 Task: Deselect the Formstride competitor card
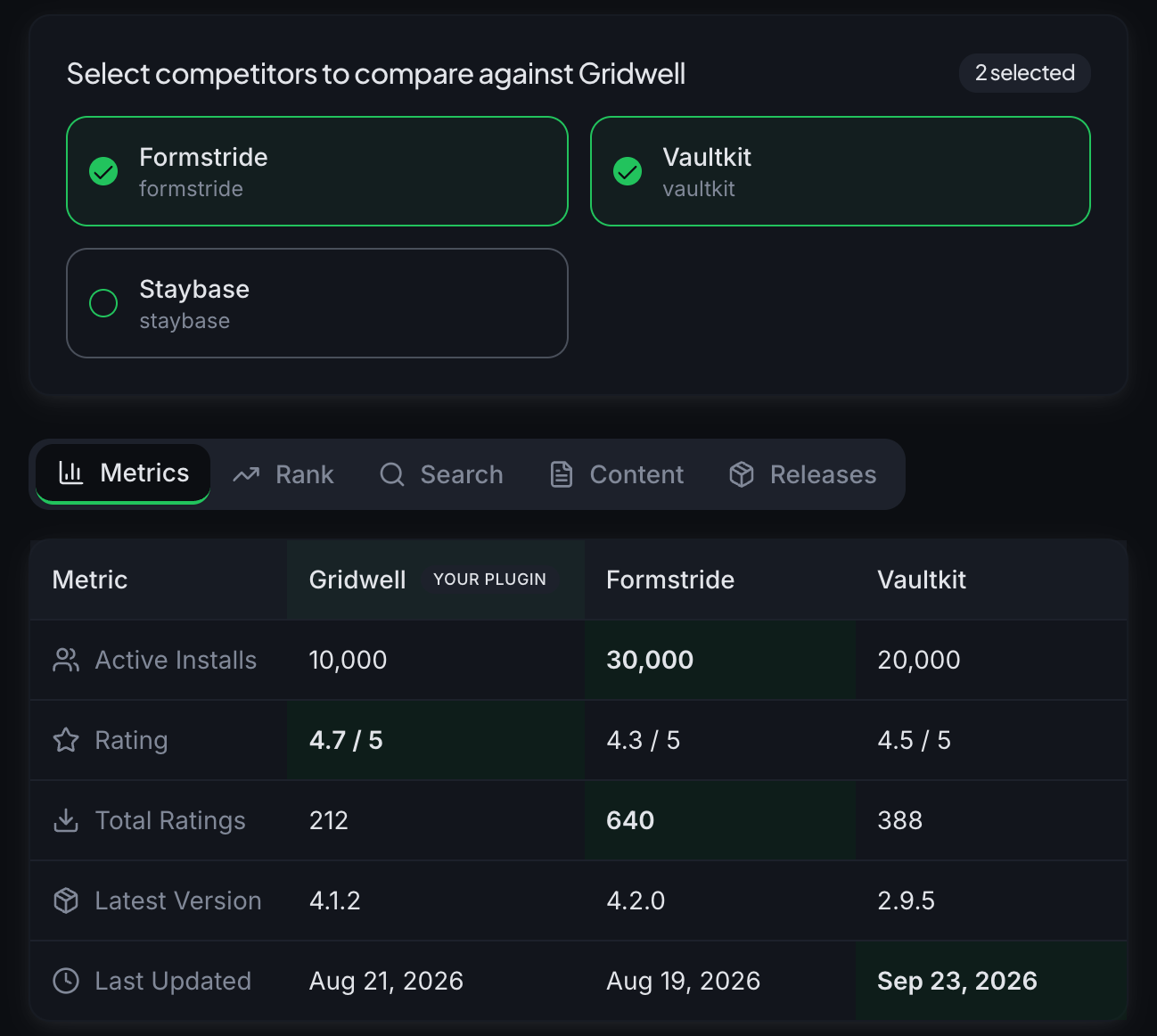317,171
